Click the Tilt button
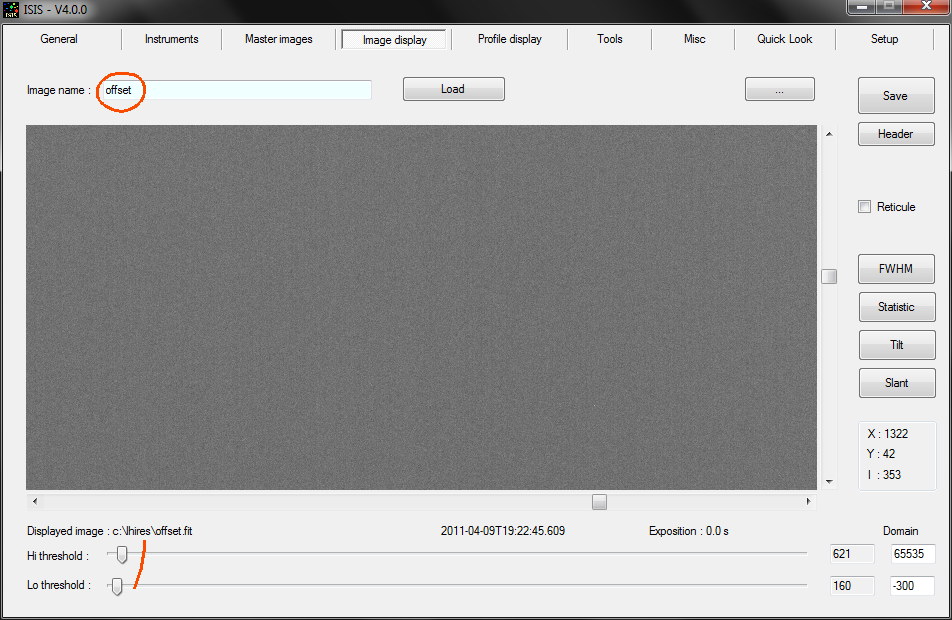This screenshot has height=620, width=952. (896, 345)
